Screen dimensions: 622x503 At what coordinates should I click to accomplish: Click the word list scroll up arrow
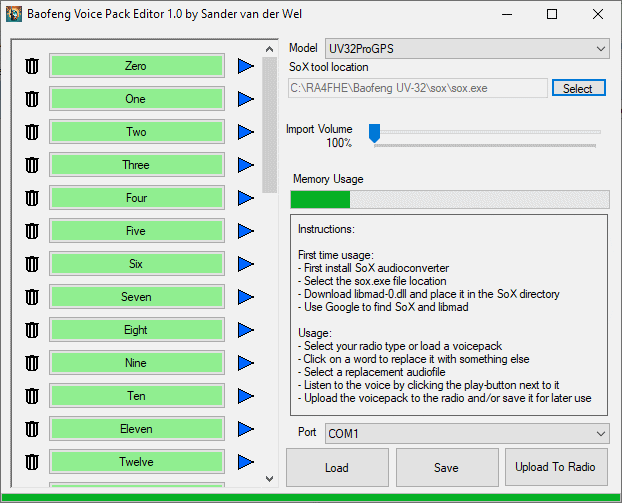click(269, 49)
